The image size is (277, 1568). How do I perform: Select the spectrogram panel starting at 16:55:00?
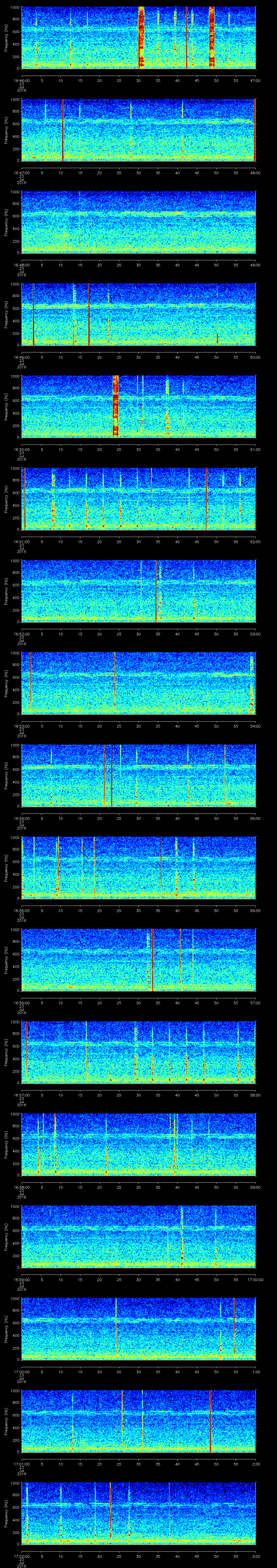click(x=138, y=868)
